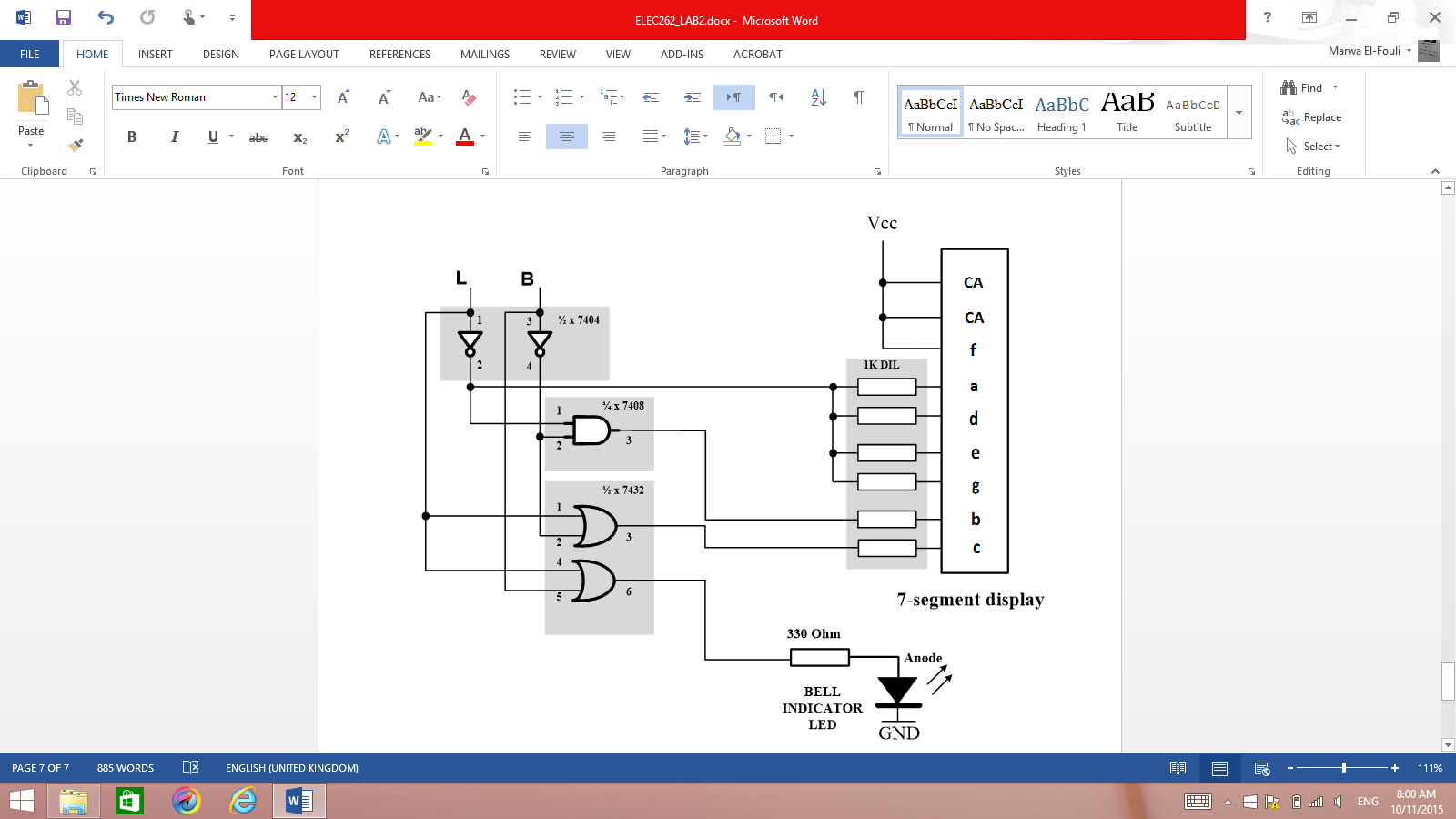Select the Format Painter tool

click(x=76, y=144)
